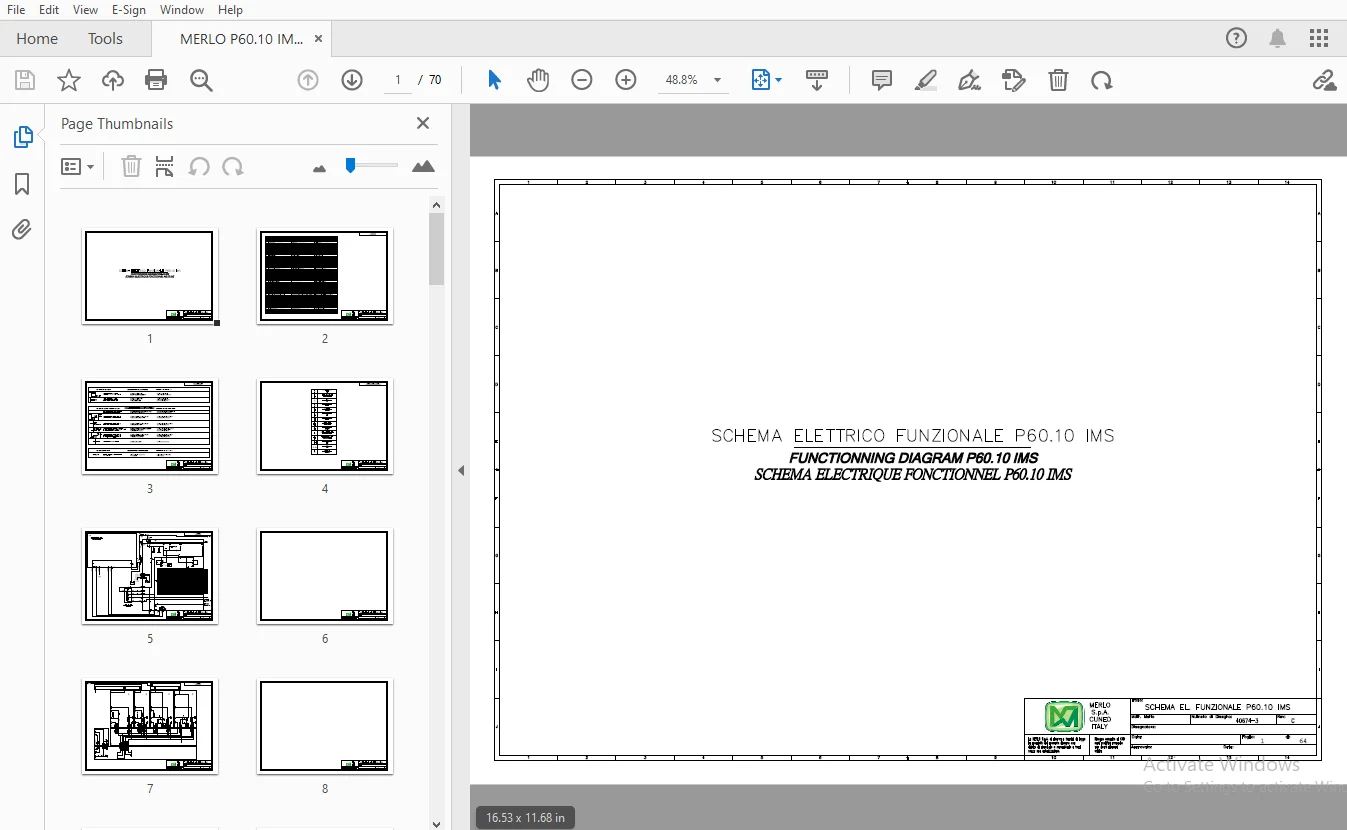Select page 4 thumbnail
Screen dimensions: 1347x830
(325, 426)
